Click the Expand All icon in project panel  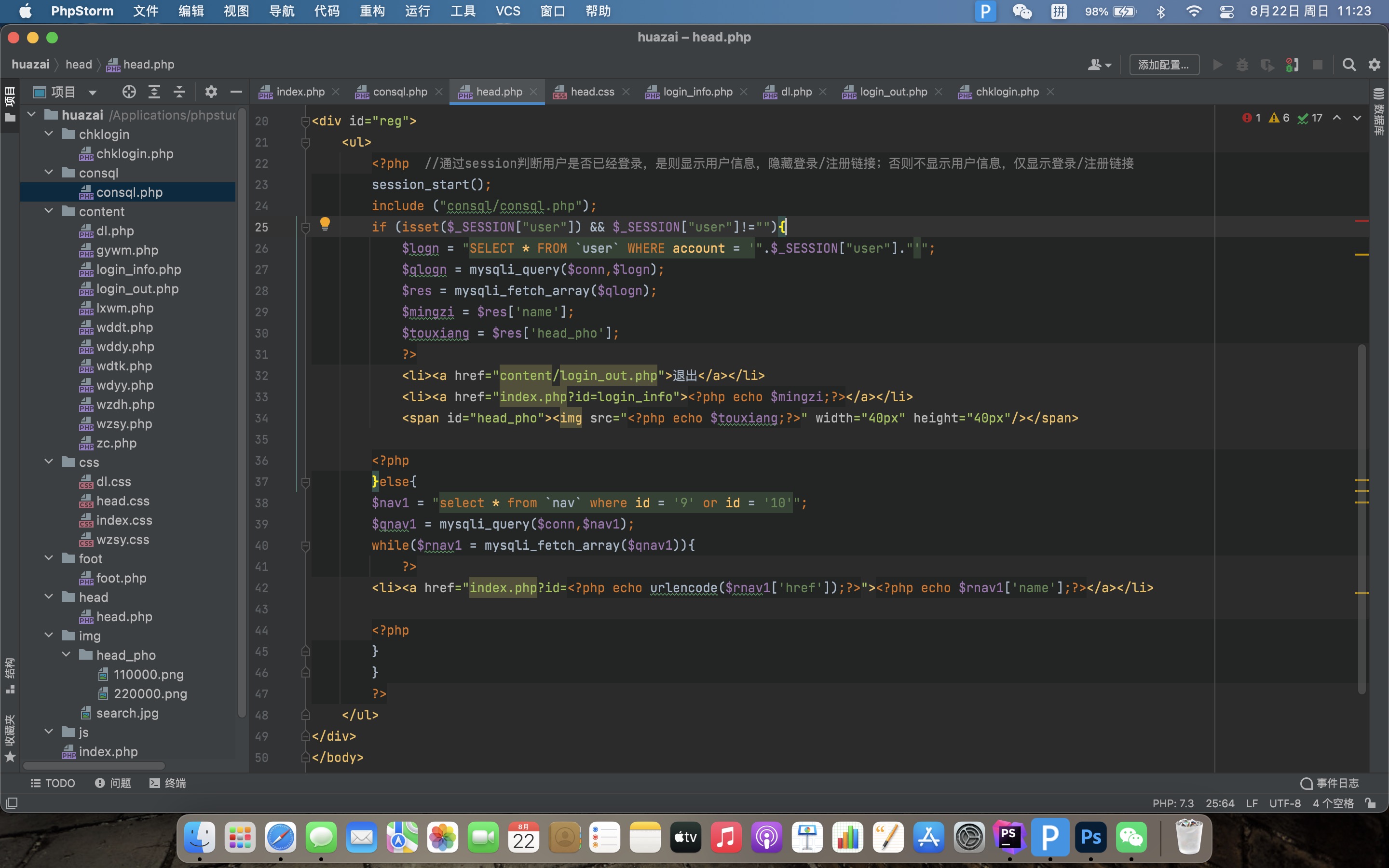click(x=154, y=92)
